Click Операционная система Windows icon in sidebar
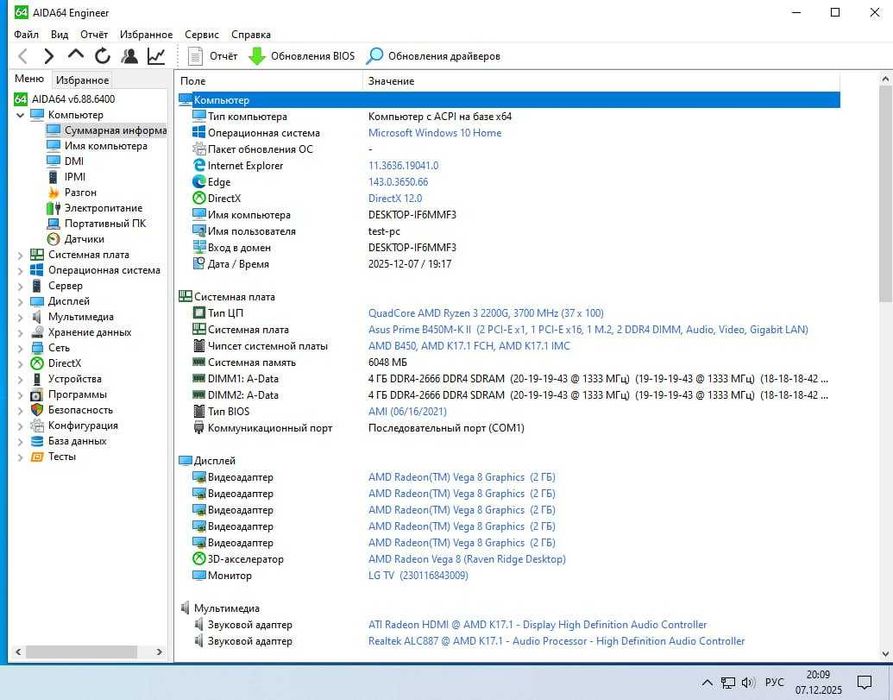The width and height of the screenshot is (893, 700). click(x=37, y=270)
